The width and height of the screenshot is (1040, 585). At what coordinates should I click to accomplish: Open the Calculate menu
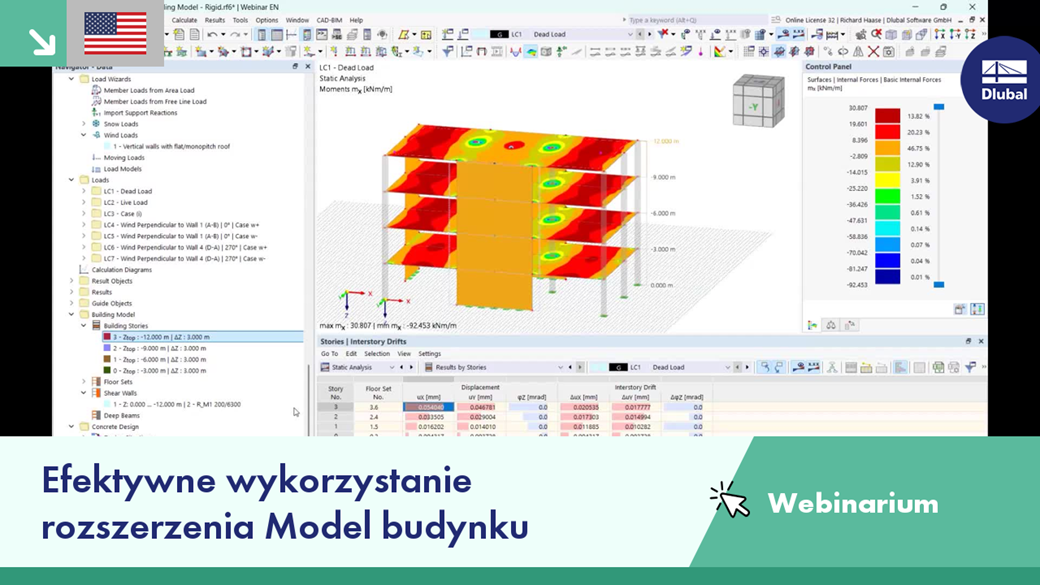(184, 21)
